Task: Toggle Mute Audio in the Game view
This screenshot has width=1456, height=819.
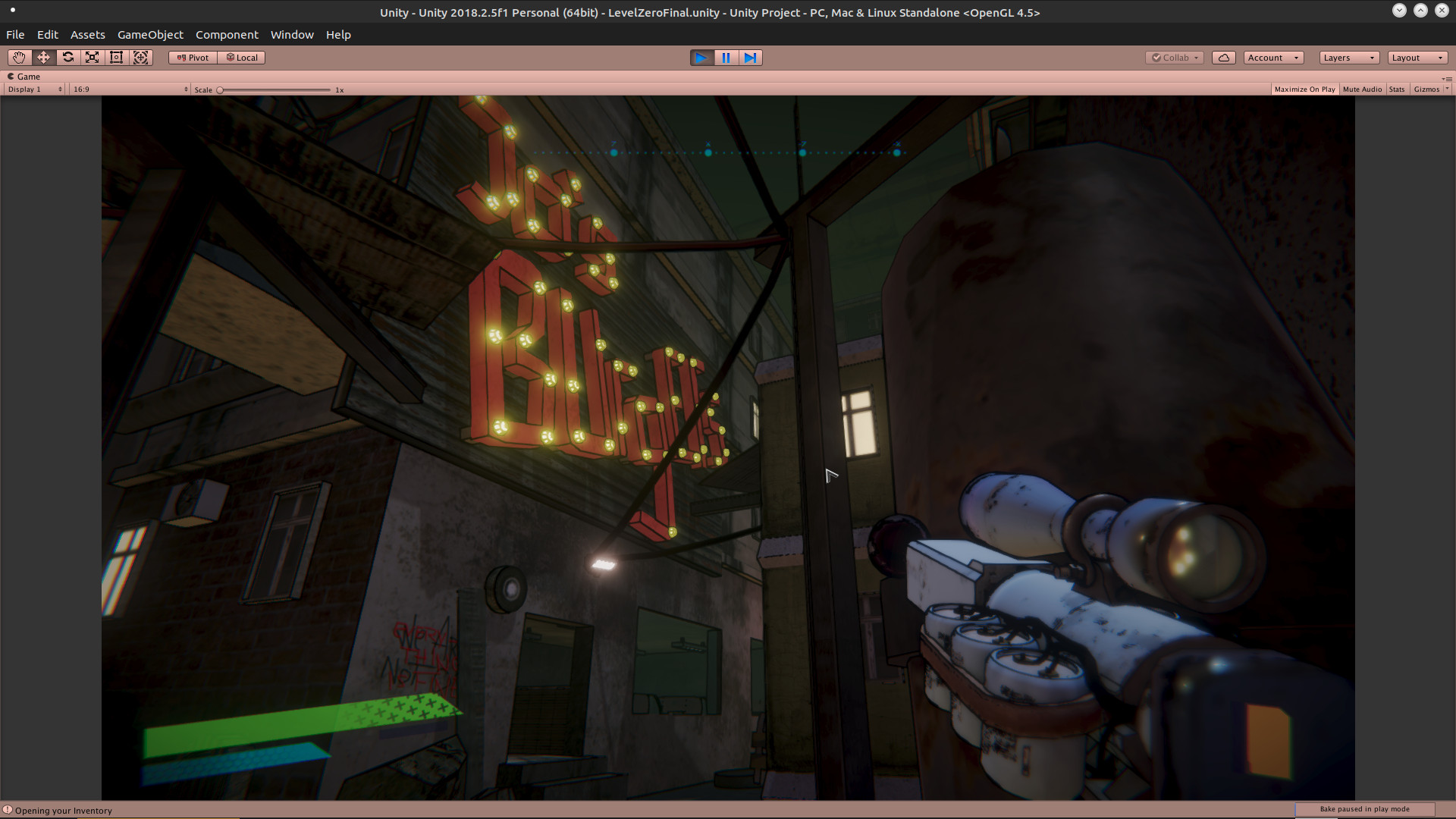Action: pyautogui.click(x=1362, y=89)
